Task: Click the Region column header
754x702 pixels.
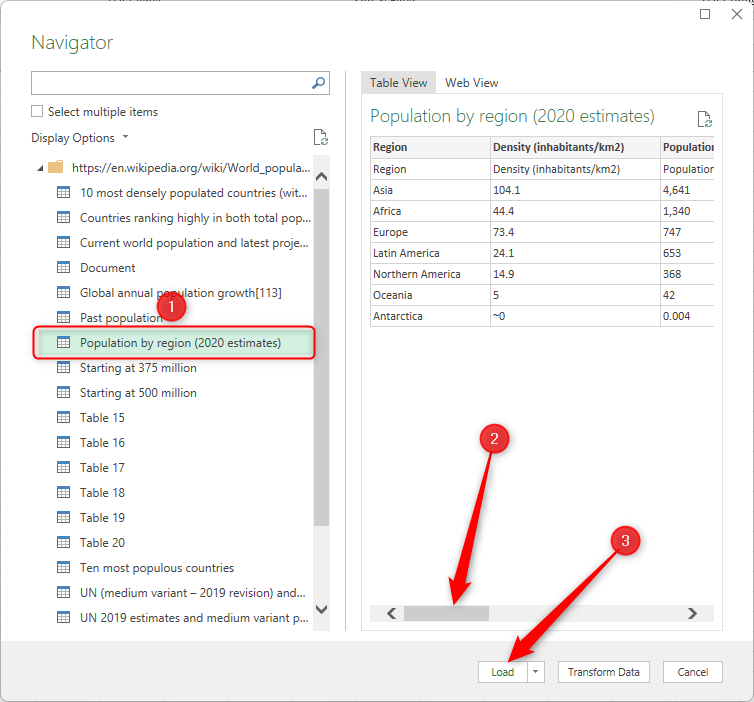Action: point(430,147)
